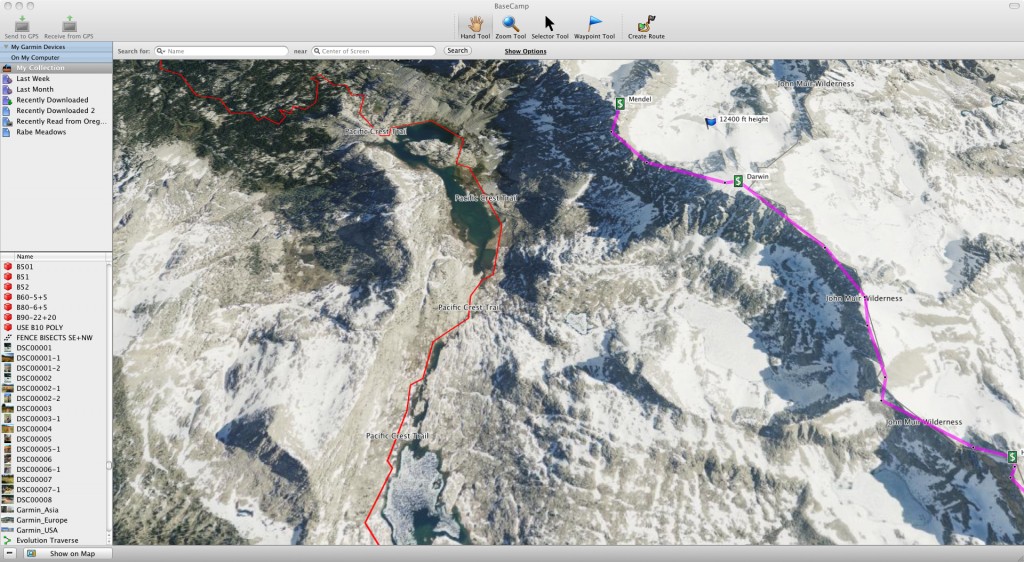This screenshot has width=1024, height=562.
Task: Click the Mendel waypoint marker on map
Action: pos(620,103)
